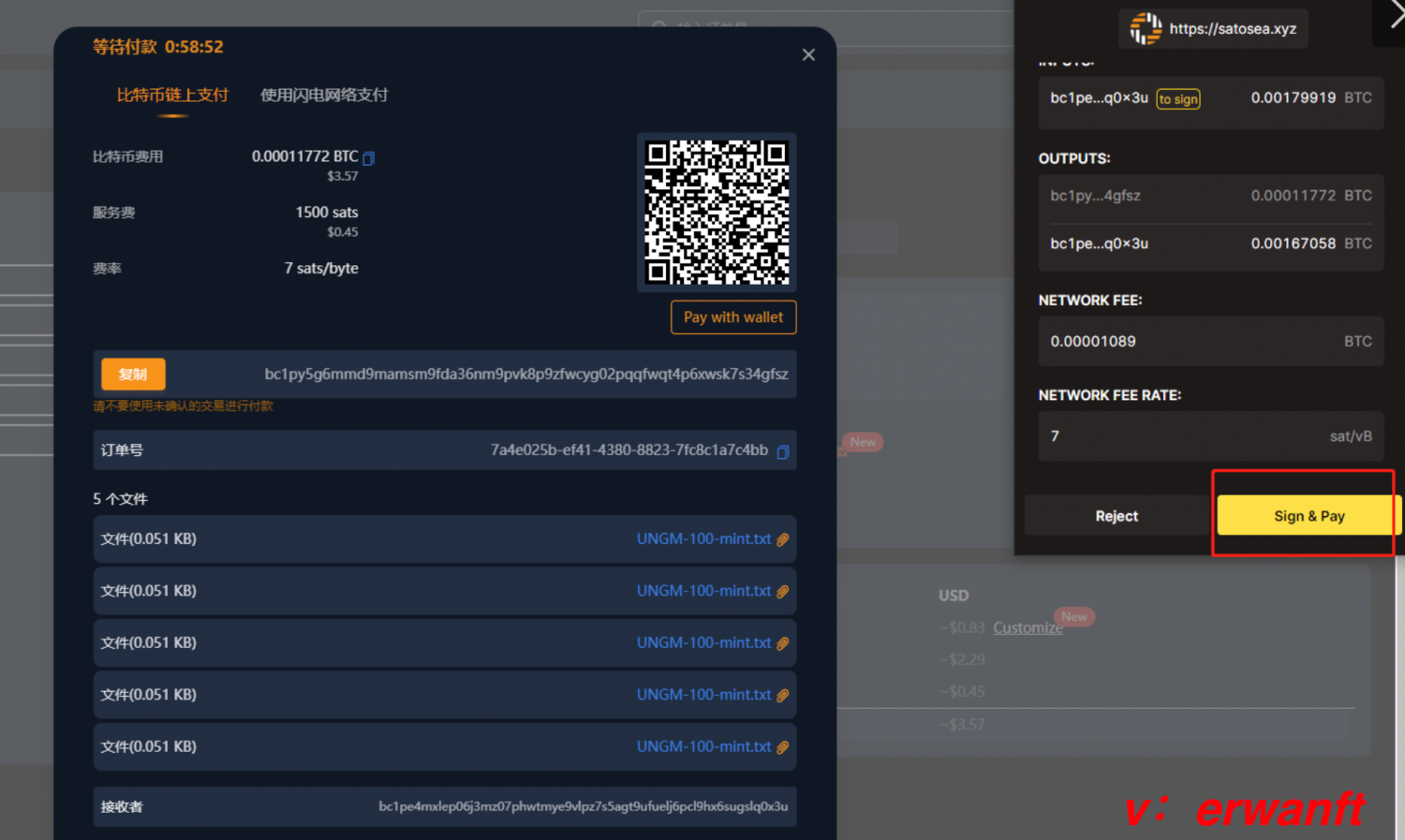This screenshot has height=840, width=1405.
Task: Click the 7 sats/byte fee rate value
Action: click(x=321, y=269)
